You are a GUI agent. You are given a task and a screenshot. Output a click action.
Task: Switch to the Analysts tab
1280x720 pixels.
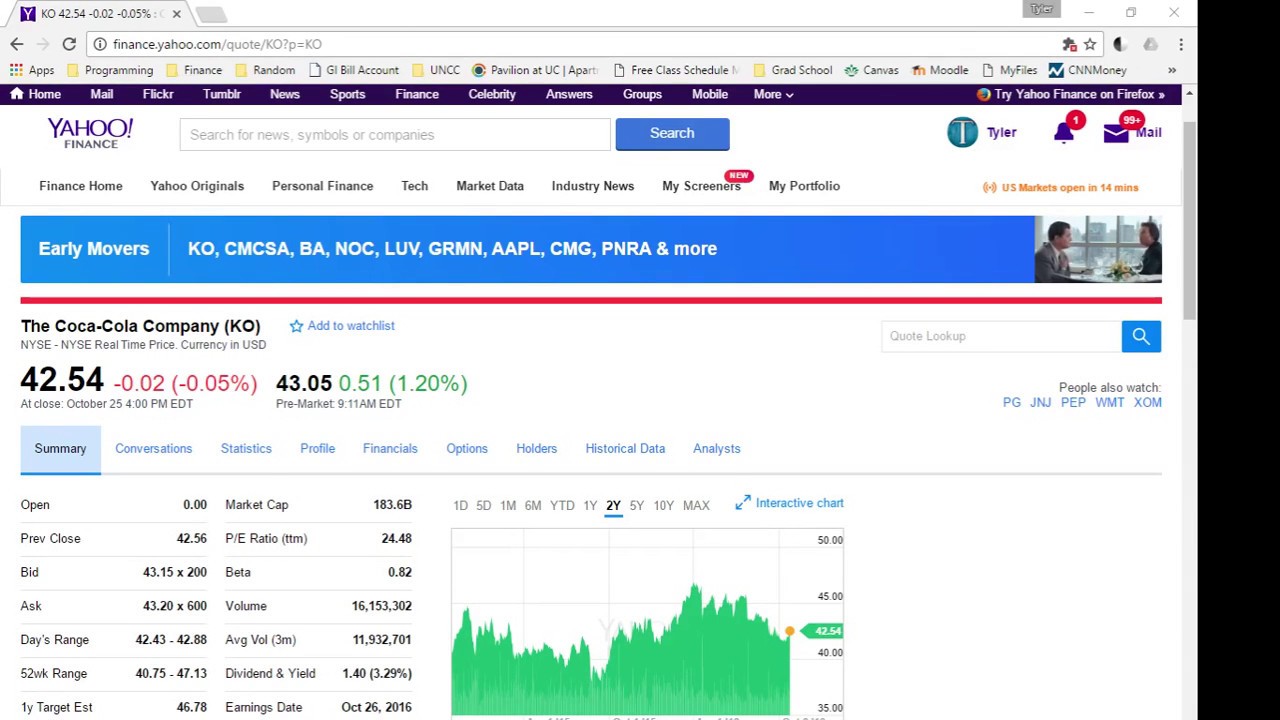point(717,448)
